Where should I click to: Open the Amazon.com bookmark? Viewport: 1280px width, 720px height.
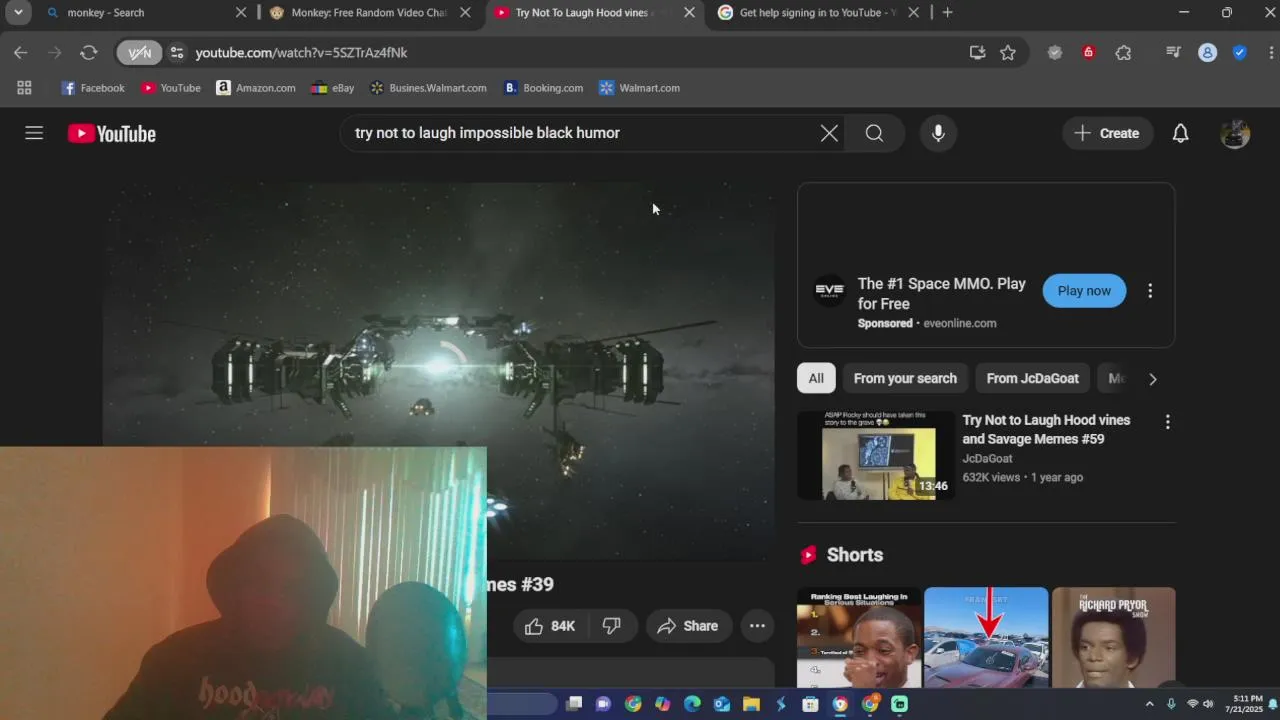point(256,88)
